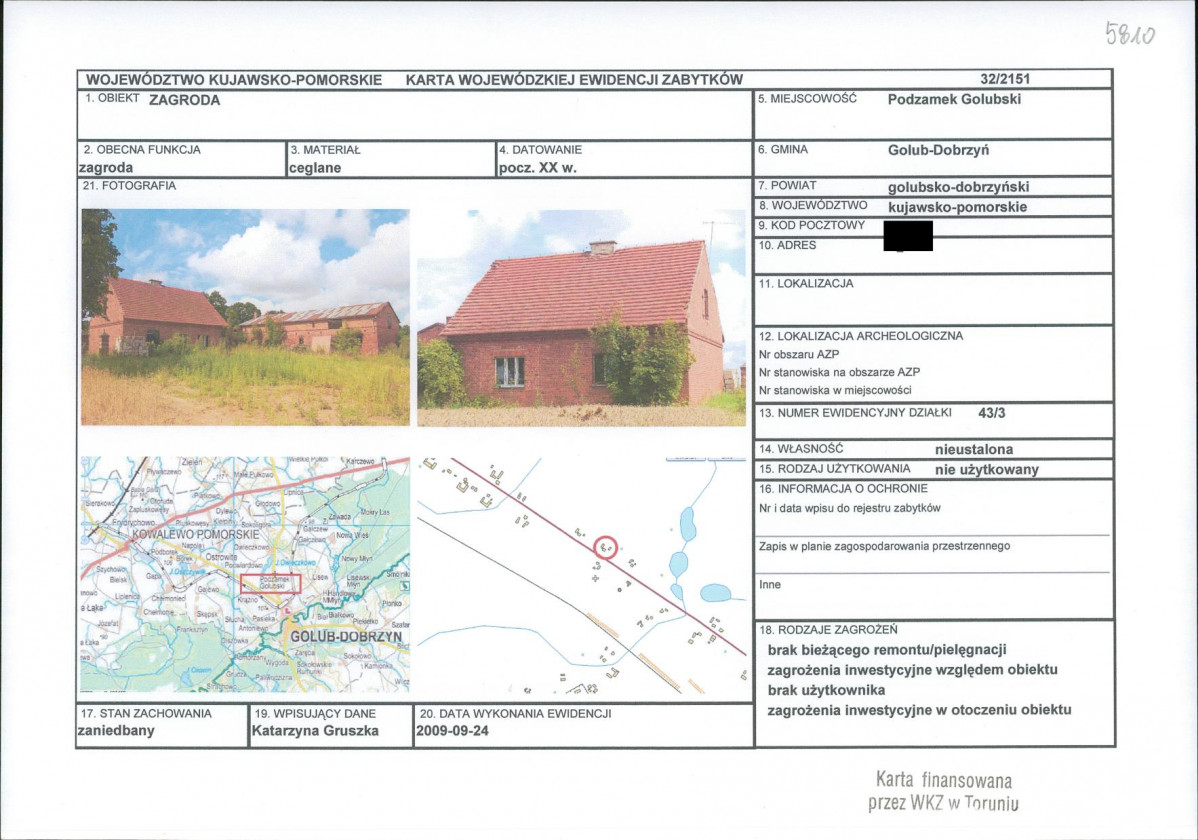
Task: Select powiat value 'golubsko-dobrzyński'
Action: (x=958, y=186)
